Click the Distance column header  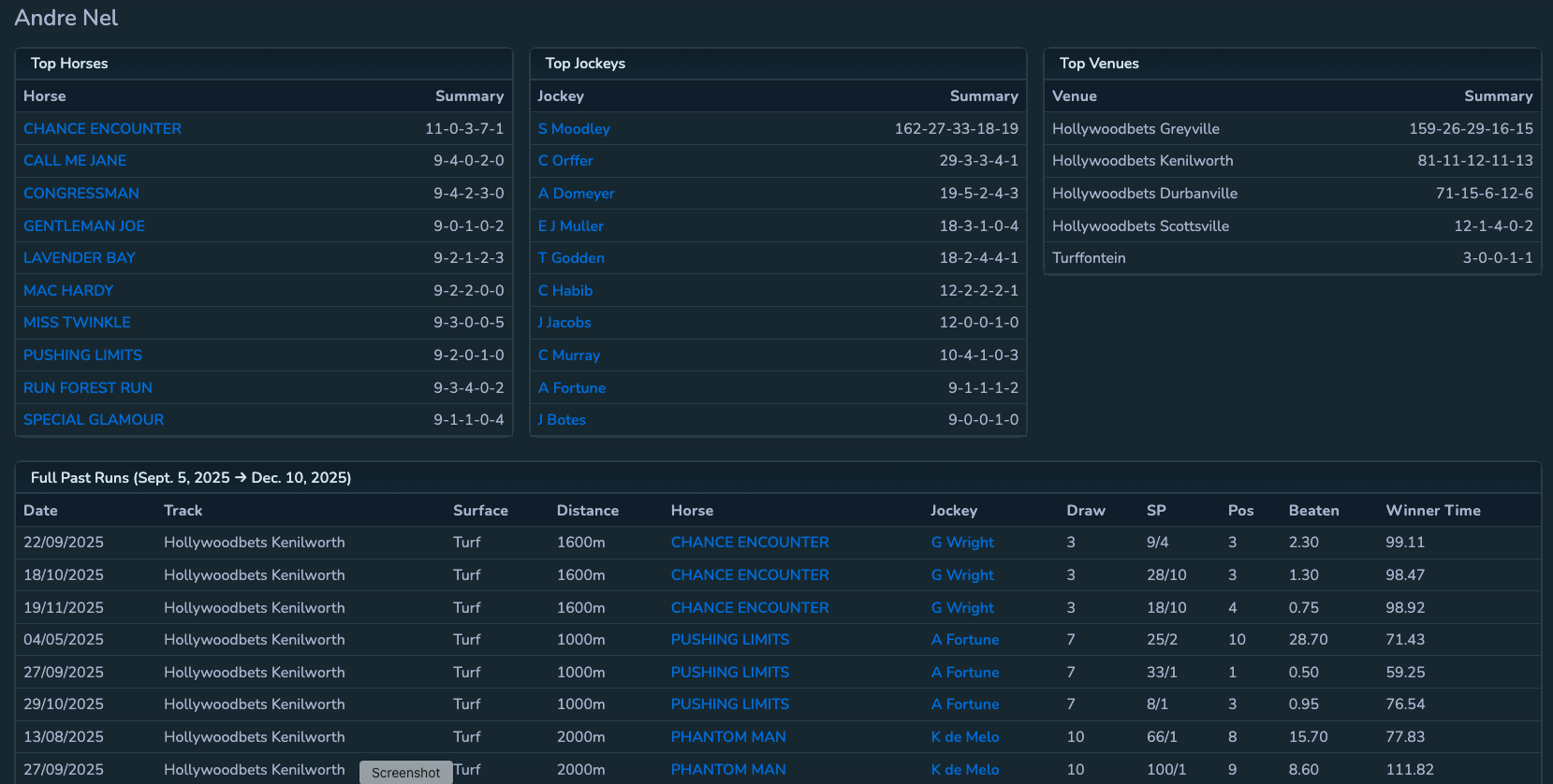[x=588, y=510]
